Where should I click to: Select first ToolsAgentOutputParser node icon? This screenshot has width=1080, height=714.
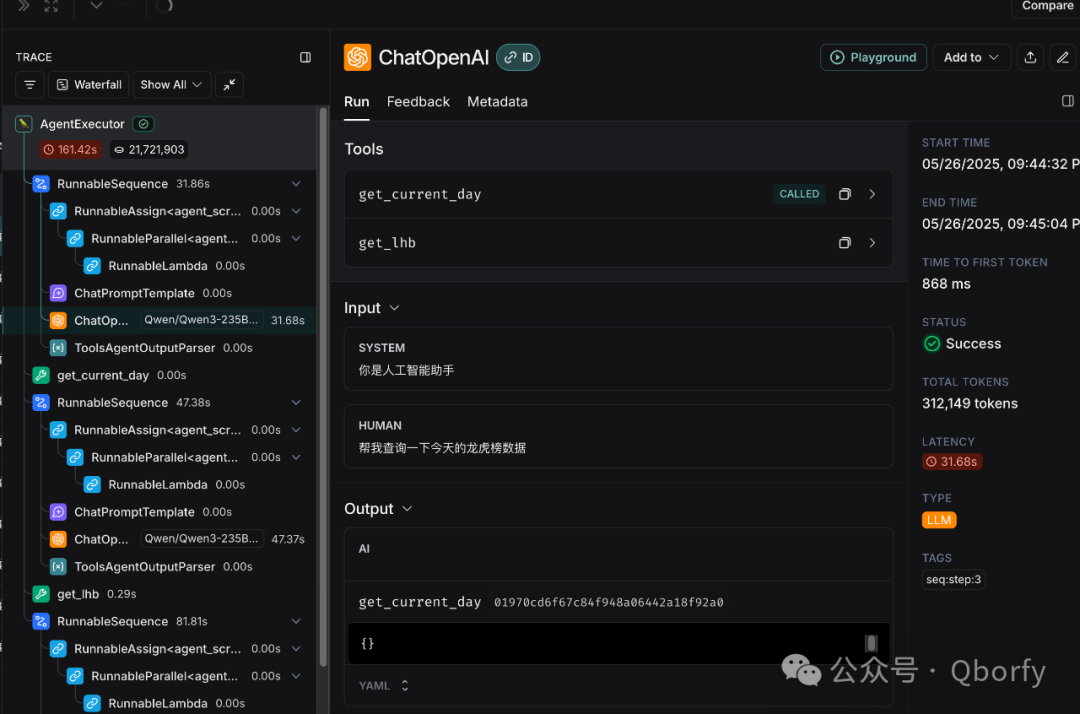[59, 348]
